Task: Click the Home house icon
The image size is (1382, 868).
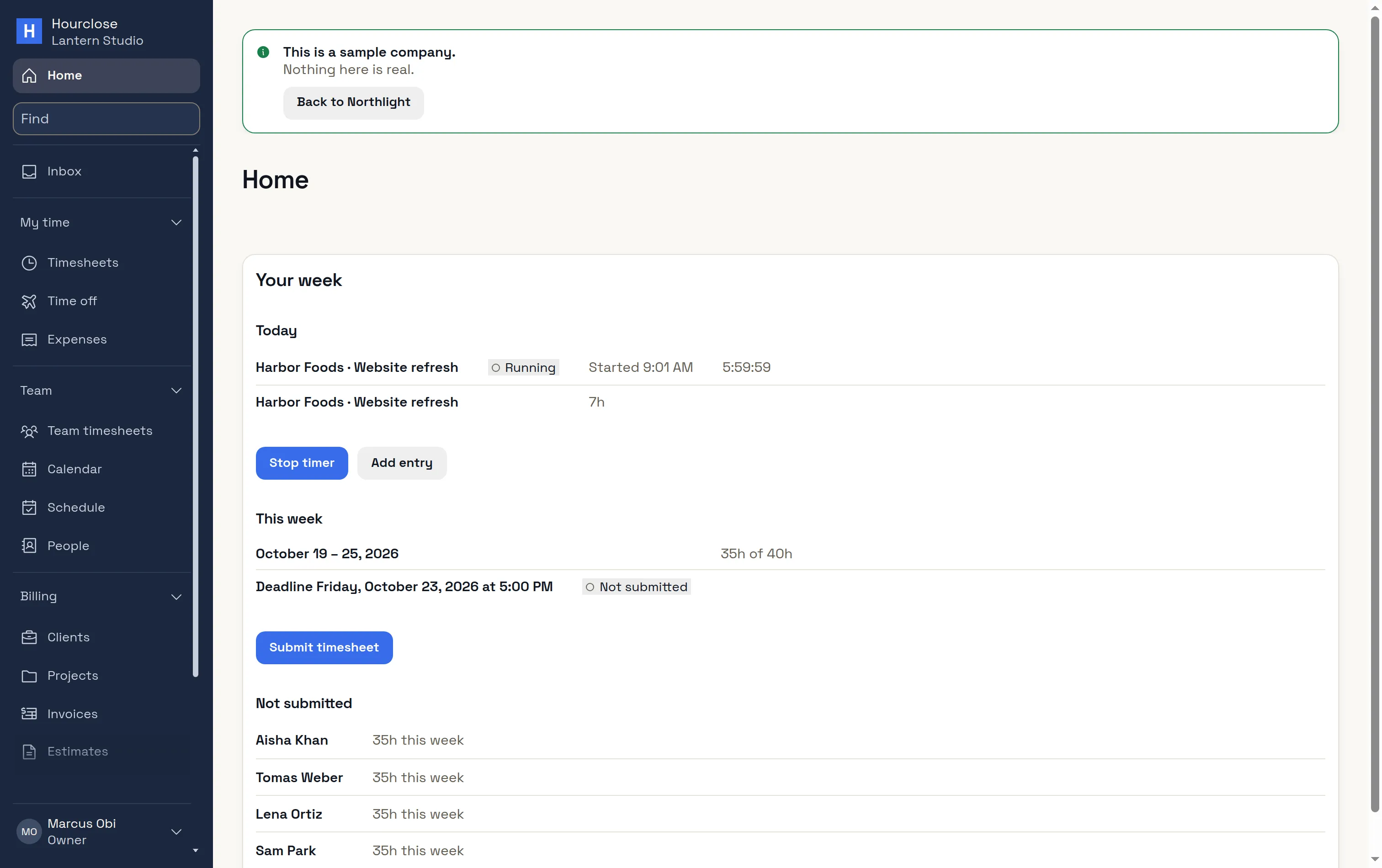Action: pyautogui.click(x=29, y=76)
